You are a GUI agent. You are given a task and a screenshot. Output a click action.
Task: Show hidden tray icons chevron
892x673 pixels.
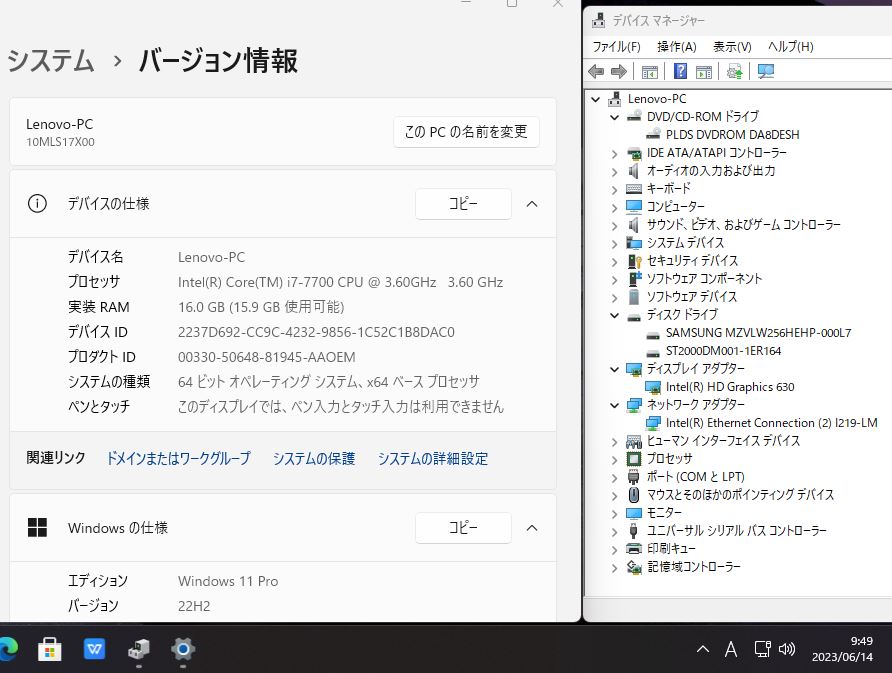[703, 649]
